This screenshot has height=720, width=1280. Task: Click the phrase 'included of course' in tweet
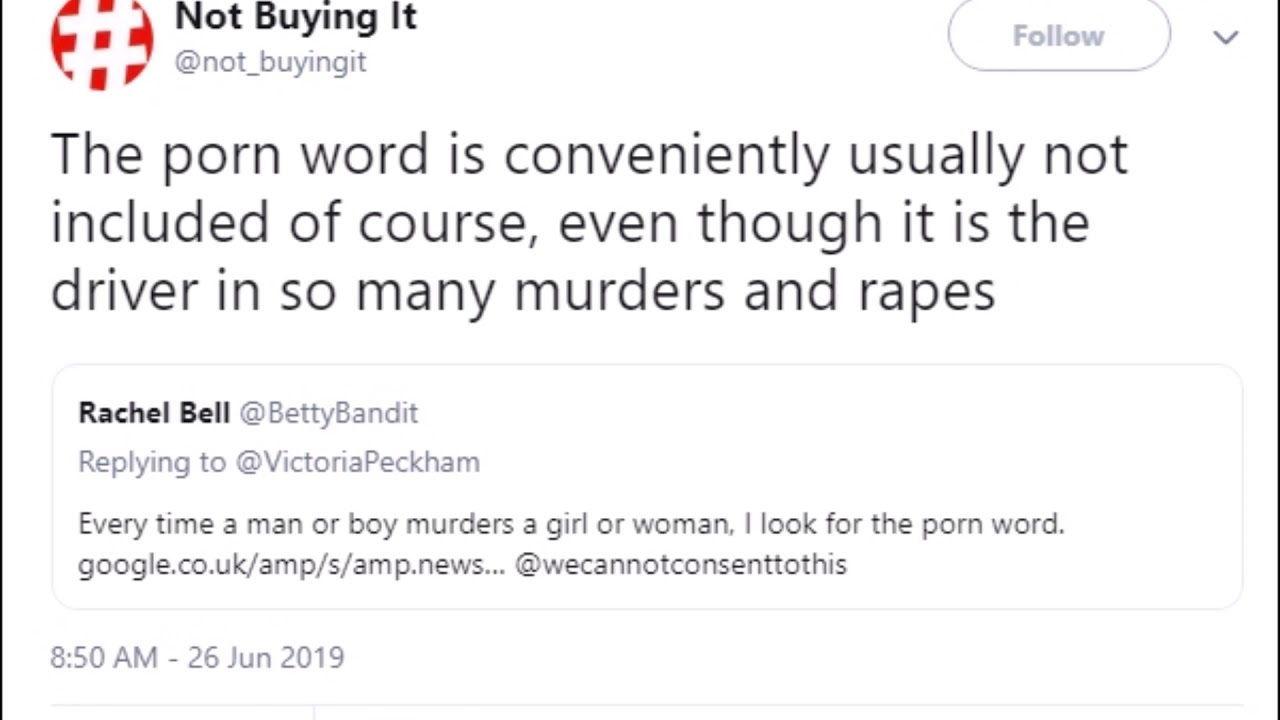[x=288, y=222]
